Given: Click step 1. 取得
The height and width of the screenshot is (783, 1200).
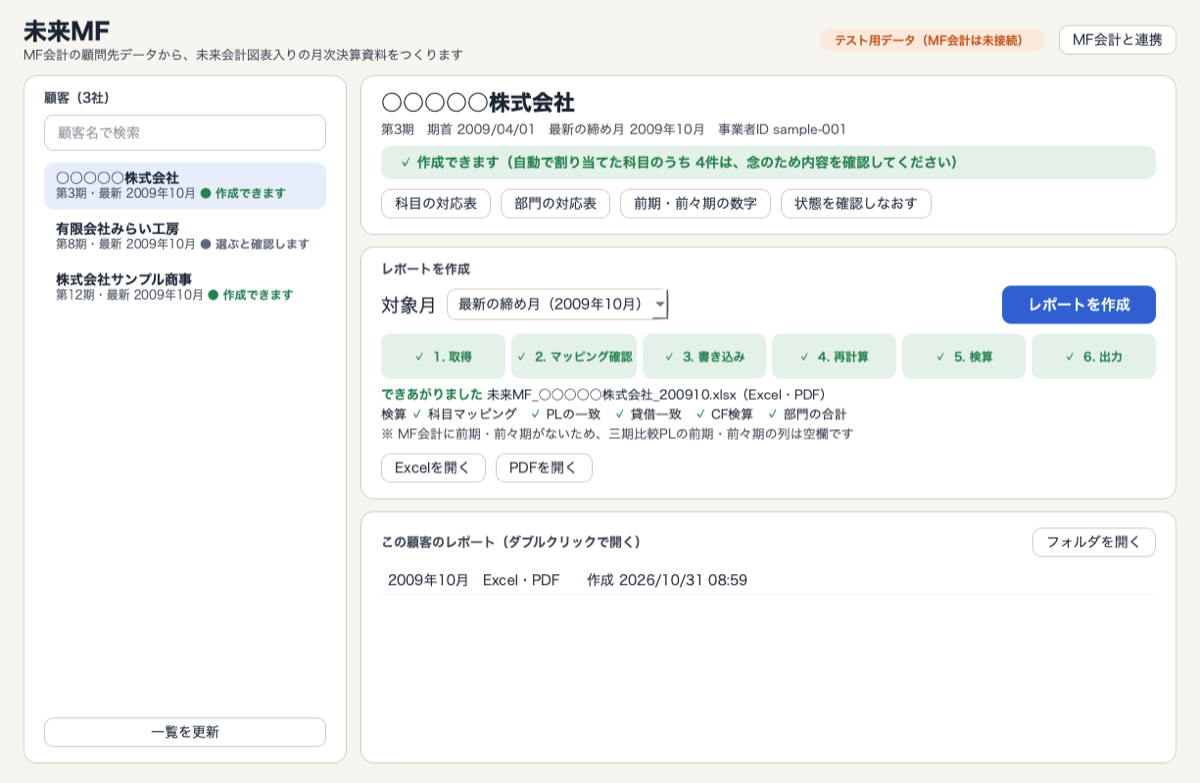Looking at the screenshot, I should [443, 356].
